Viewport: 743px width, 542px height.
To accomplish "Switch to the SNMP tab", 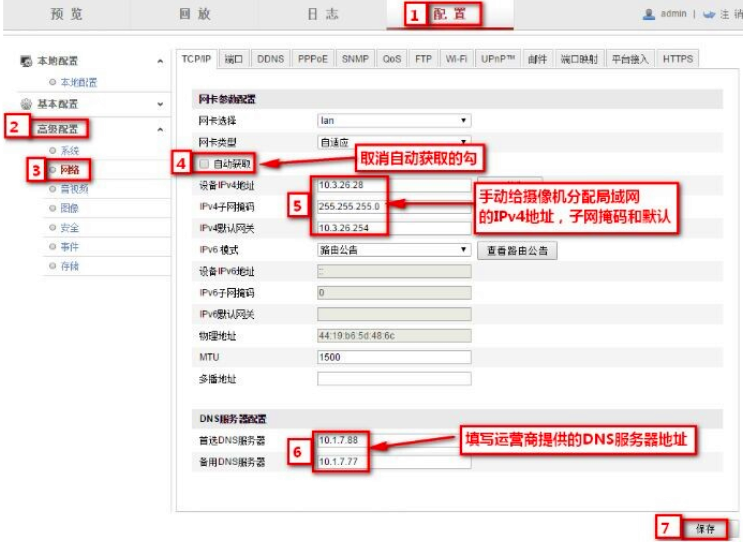I will click(x=355, y=59).
